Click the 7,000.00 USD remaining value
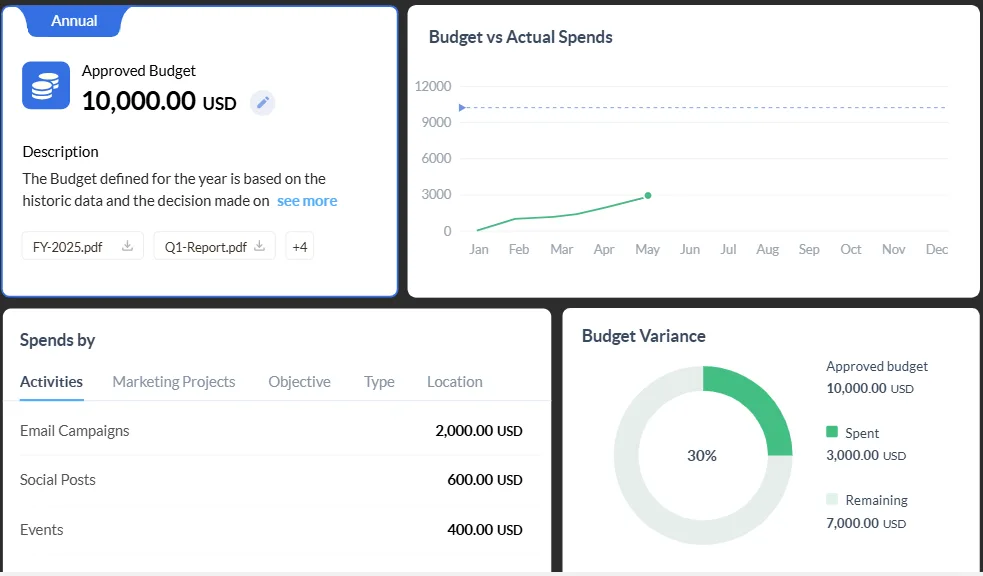This screenshot has width=983, height=576. [x=866, y=523]
